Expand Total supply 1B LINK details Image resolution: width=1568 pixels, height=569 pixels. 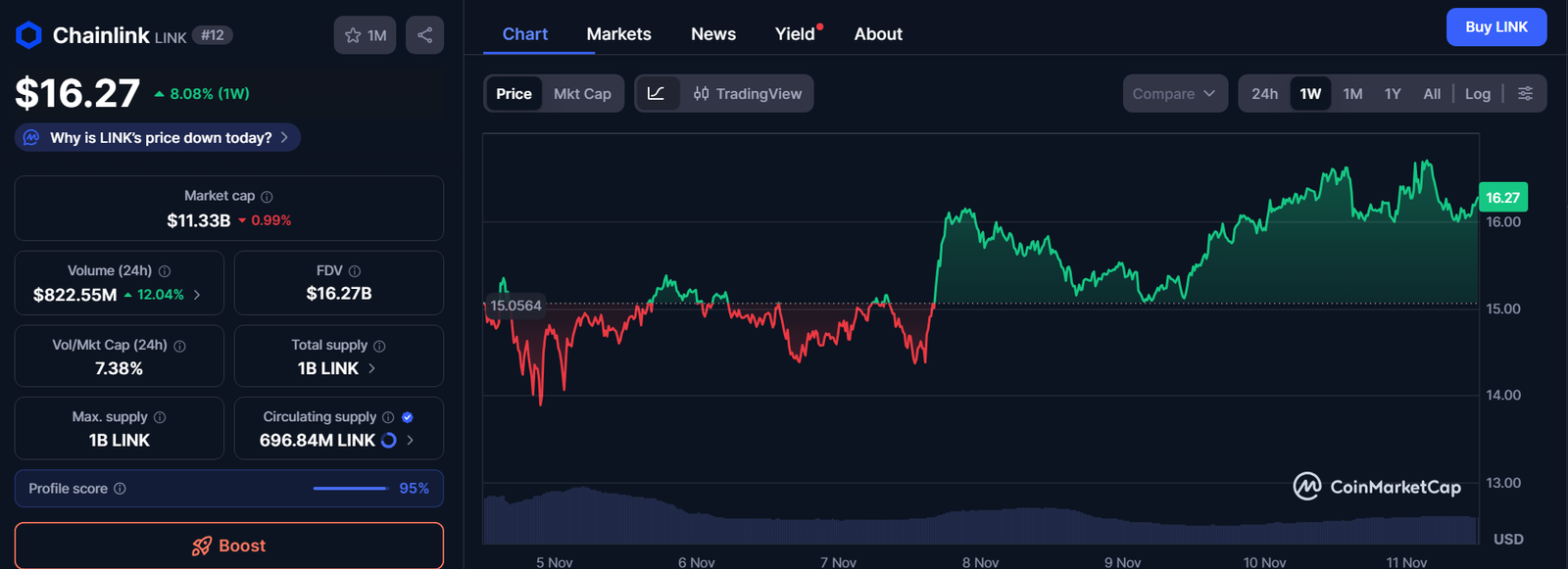pyautogui.click(x=371, y=368)
